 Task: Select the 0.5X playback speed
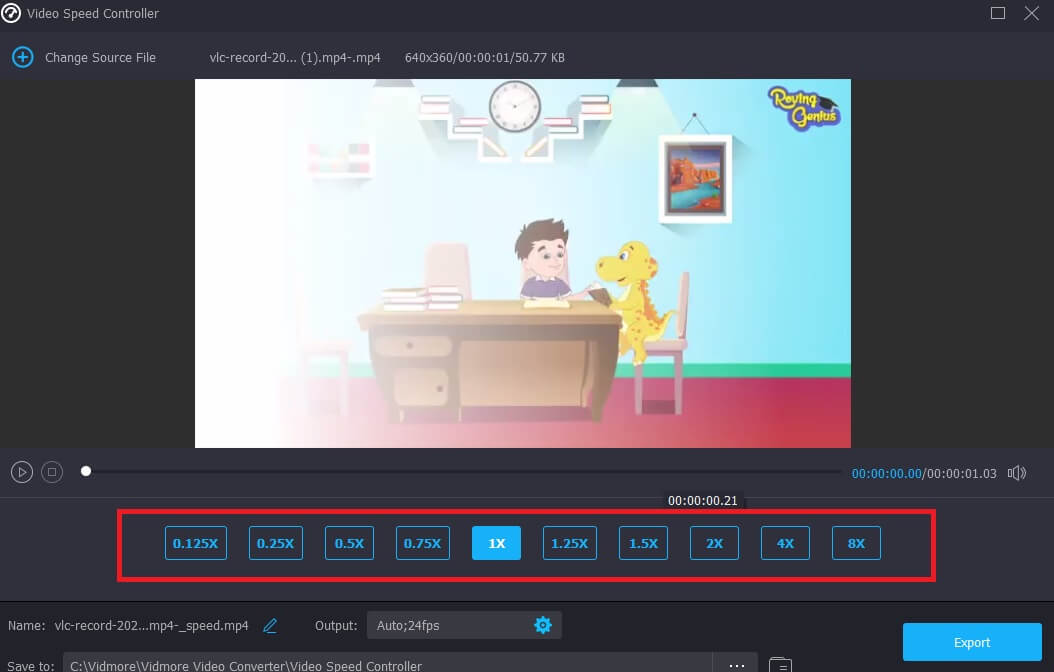click(x=348, y=543)
